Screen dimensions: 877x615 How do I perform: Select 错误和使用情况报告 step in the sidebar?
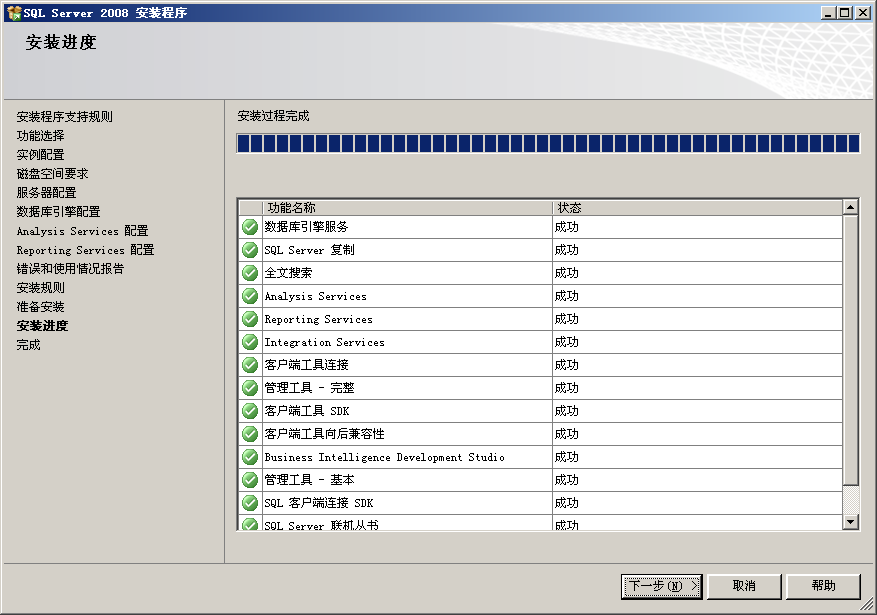point(70,268)
